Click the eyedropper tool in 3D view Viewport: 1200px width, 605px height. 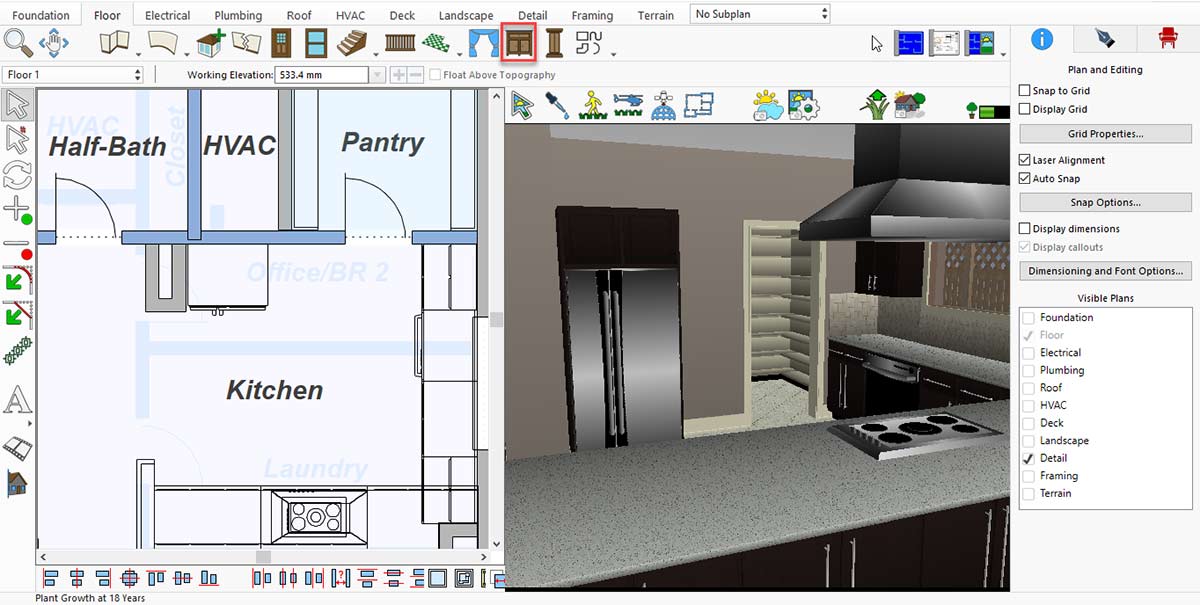557,105
